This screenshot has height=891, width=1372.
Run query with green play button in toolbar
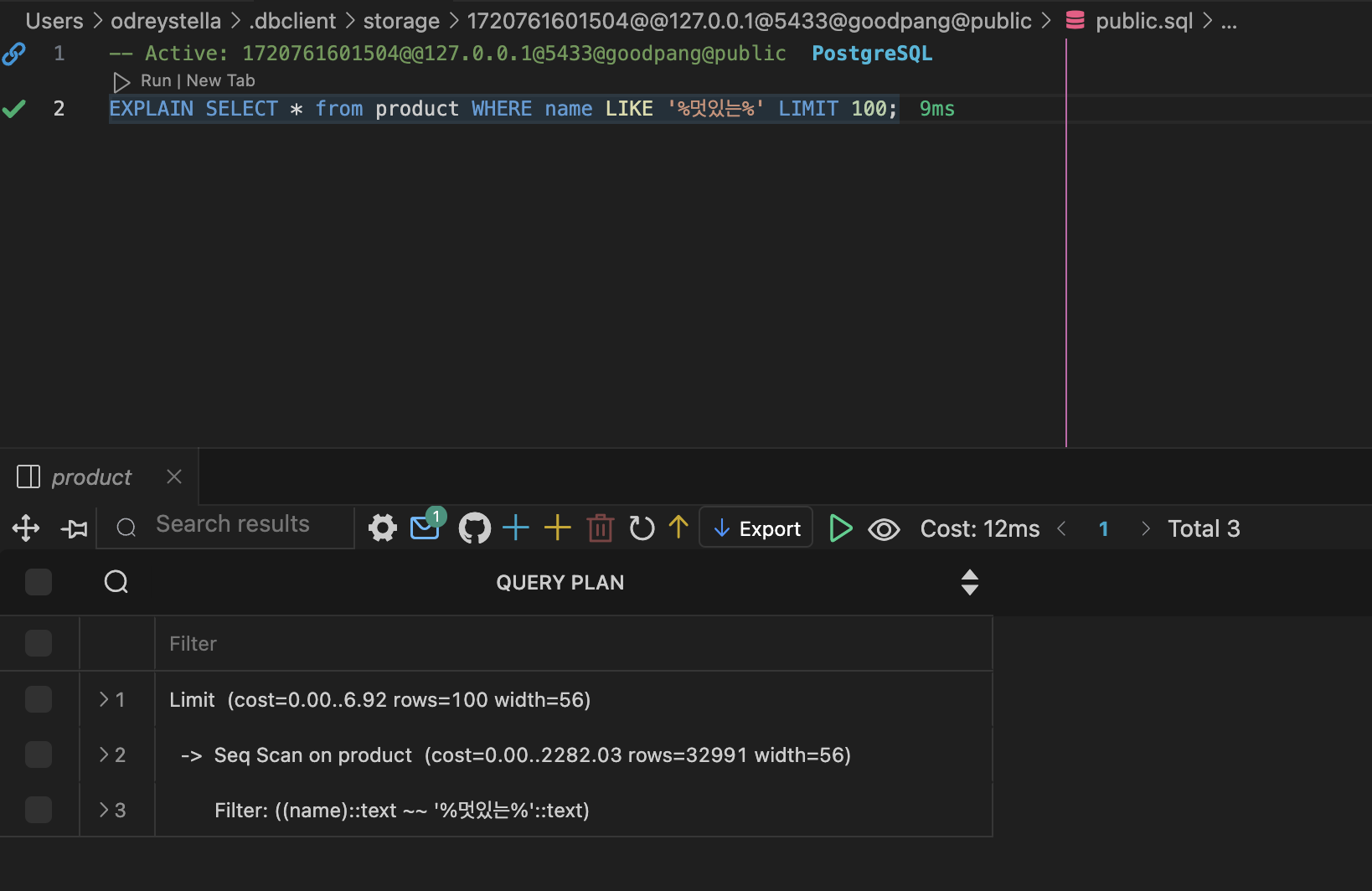[840, 528]
